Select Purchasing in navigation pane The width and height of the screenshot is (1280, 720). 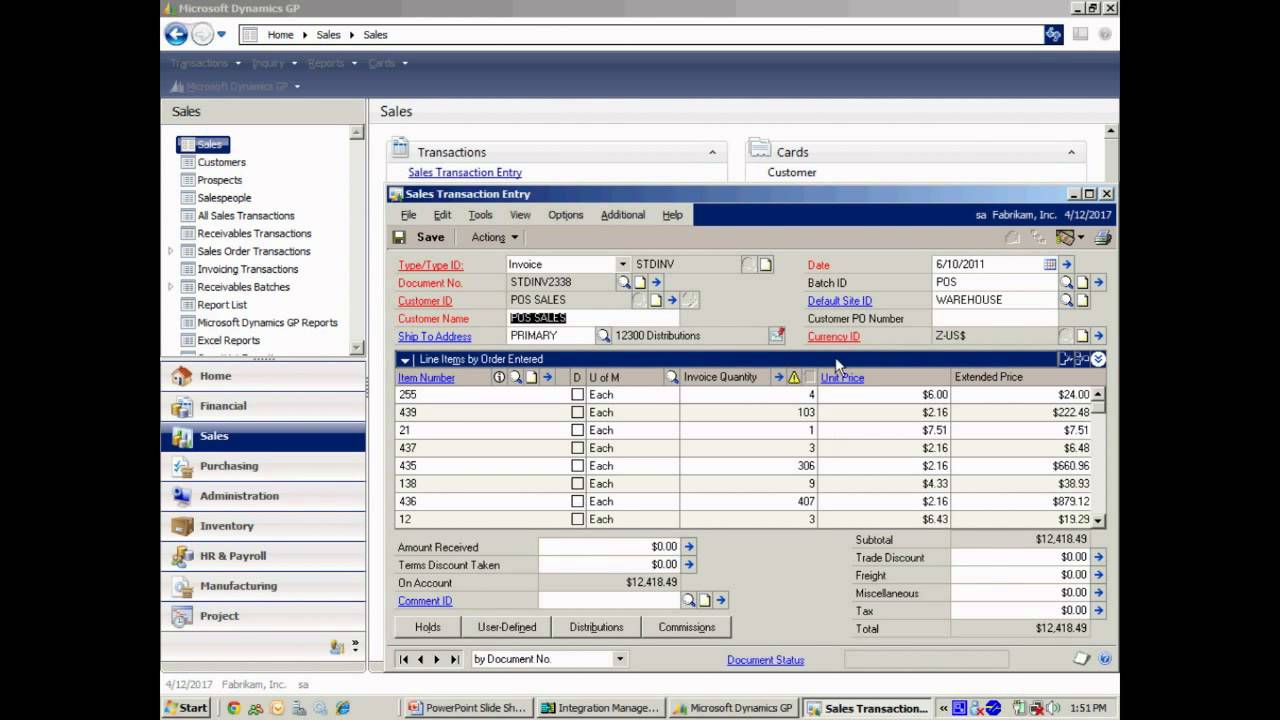(263, 466)
